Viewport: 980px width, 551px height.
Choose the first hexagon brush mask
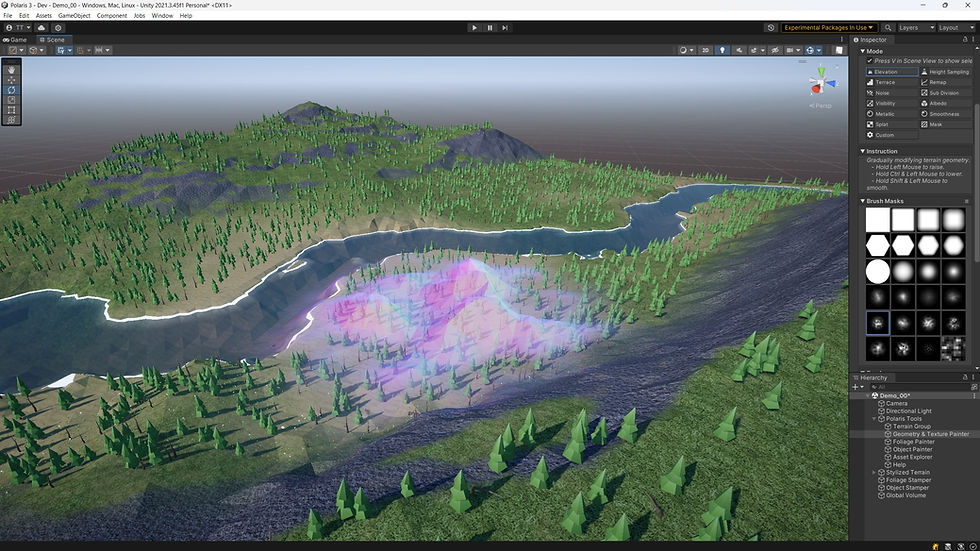pyautogui.click(x=878, y=246)
